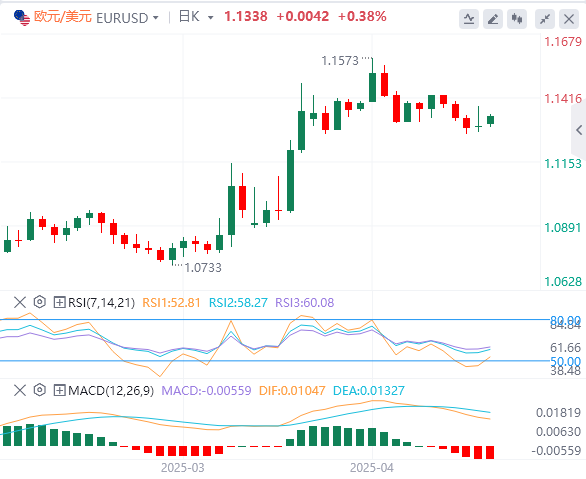Screen dimensions: 586x479
Task: Click price axis label 1.0628
Action: click(563, 281)
